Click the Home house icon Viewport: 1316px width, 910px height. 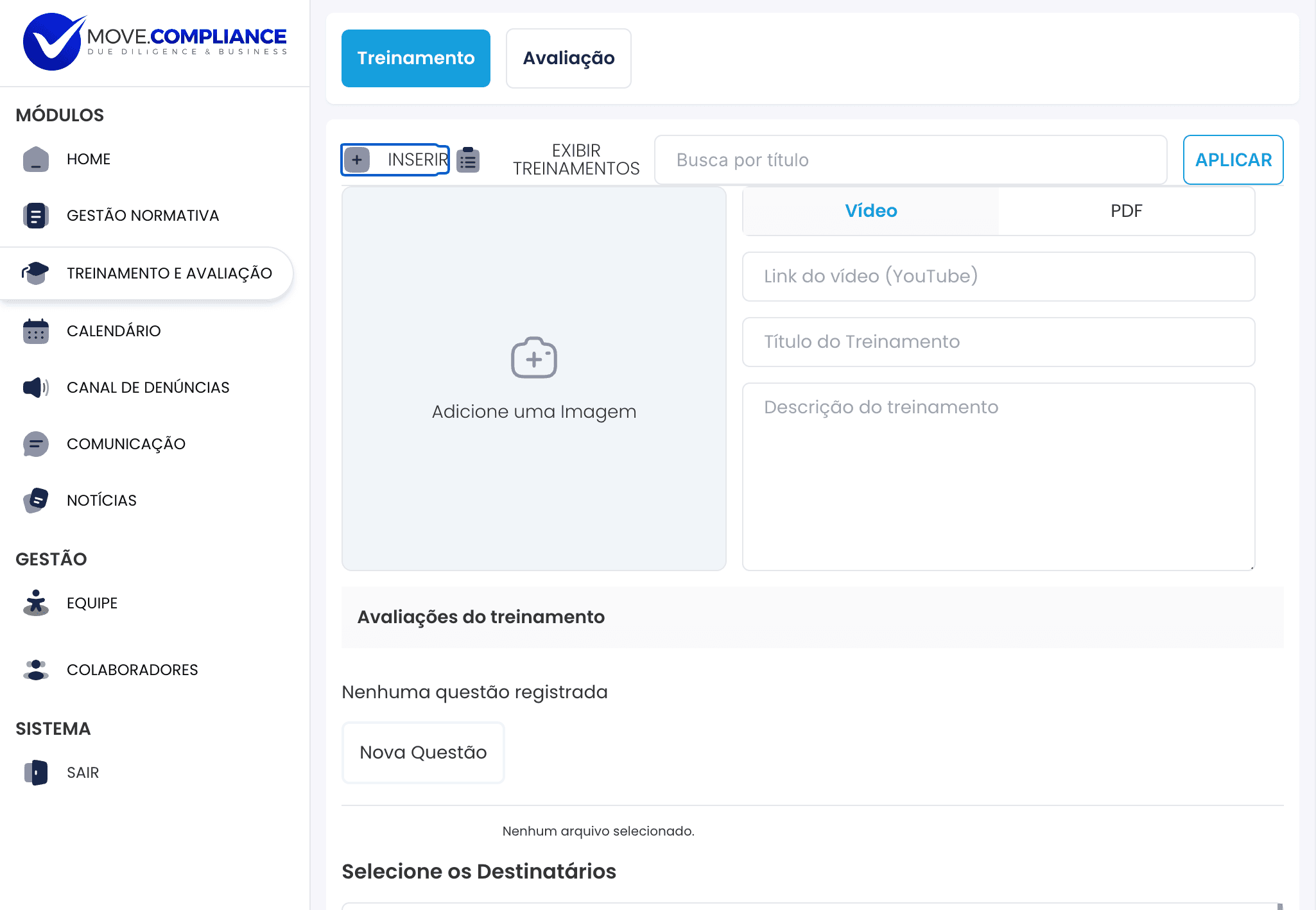[36, 159]
